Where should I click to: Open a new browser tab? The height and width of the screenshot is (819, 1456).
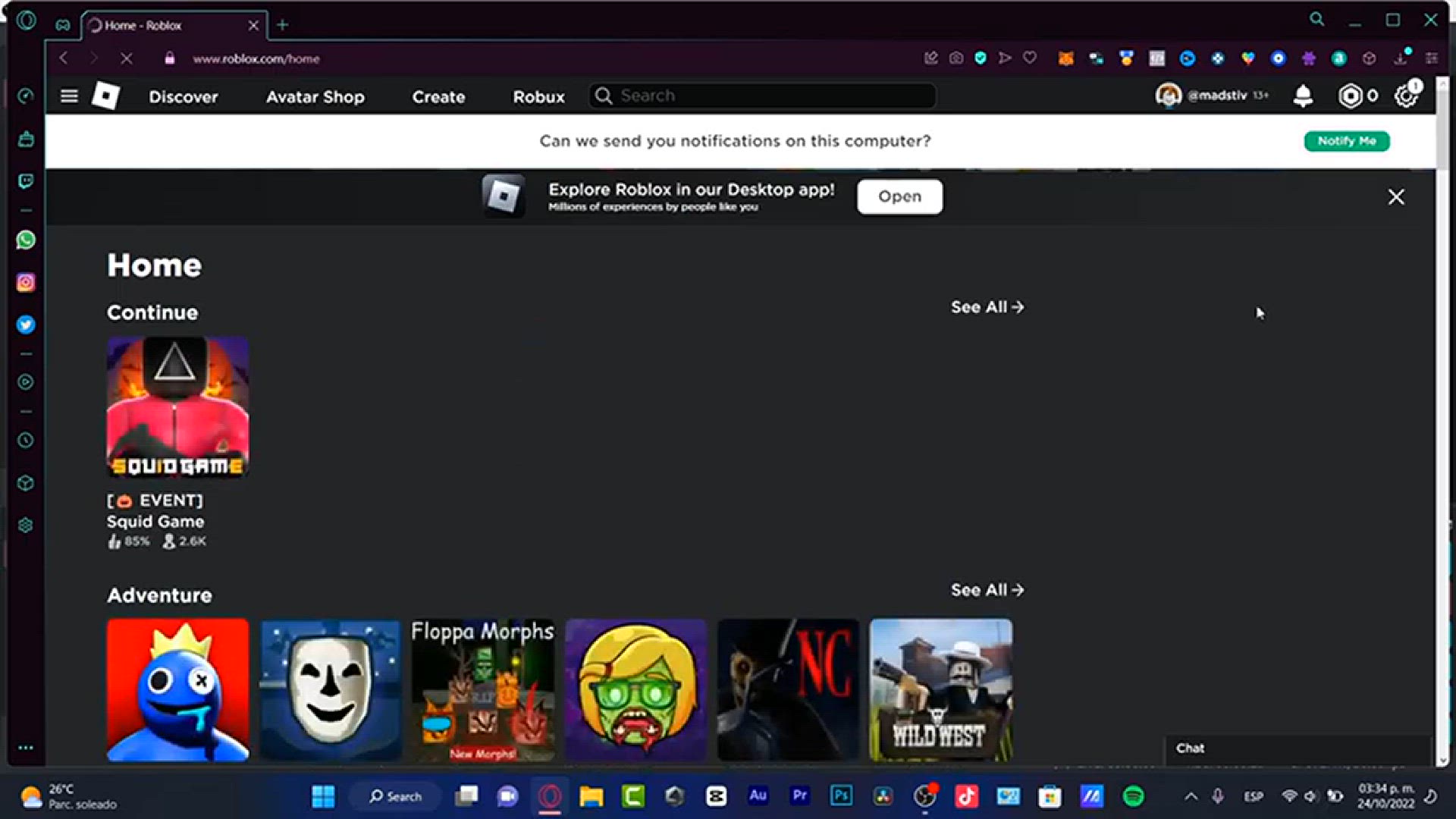(x=282, y=25)
